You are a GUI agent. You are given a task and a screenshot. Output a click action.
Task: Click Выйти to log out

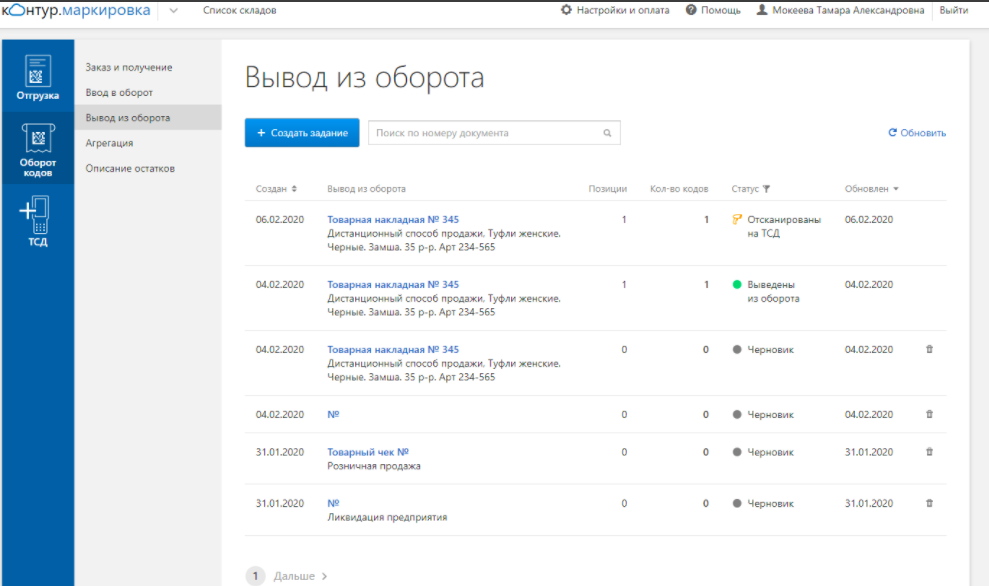point(953,11)
